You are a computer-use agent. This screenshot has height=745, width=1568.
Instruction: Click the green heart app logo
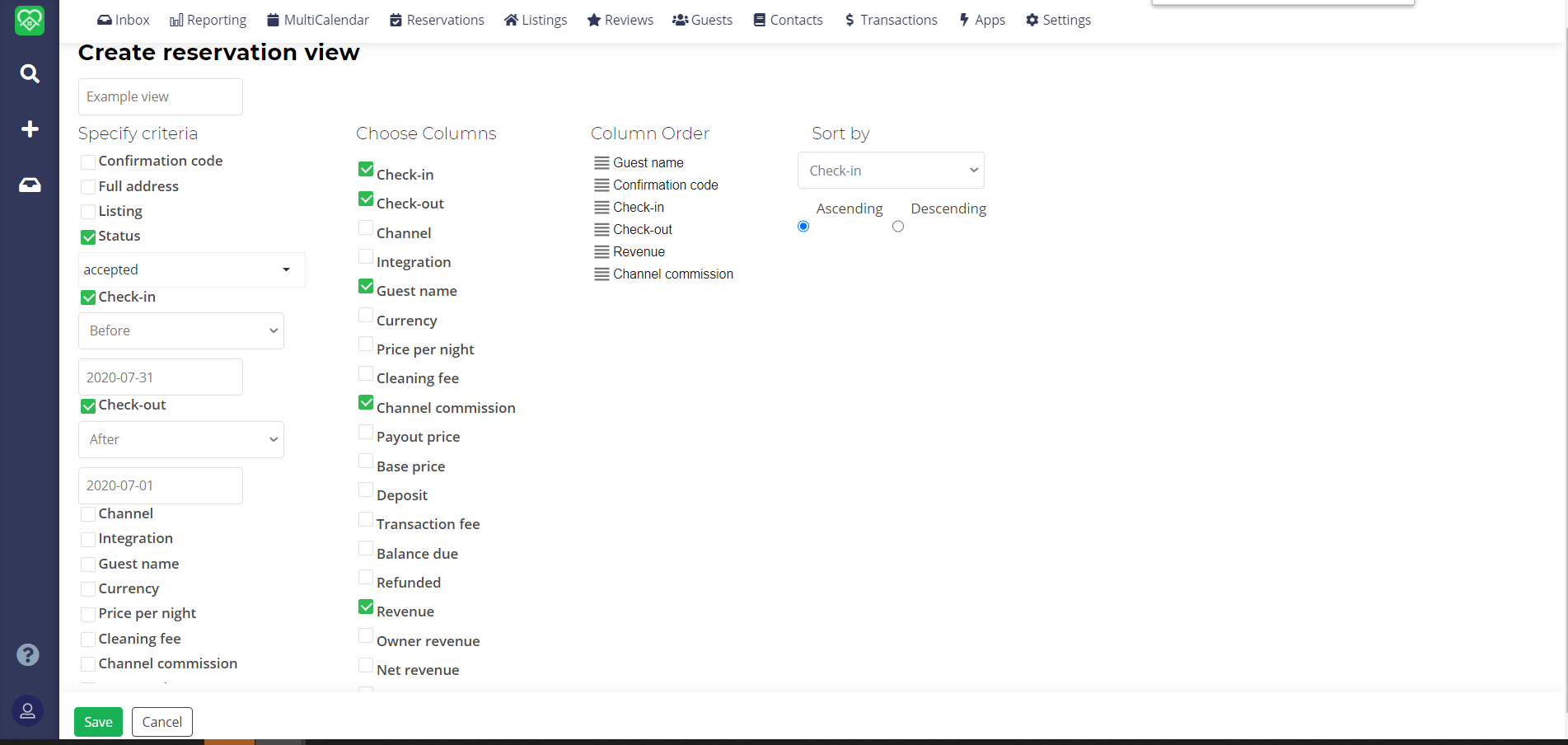30,20
